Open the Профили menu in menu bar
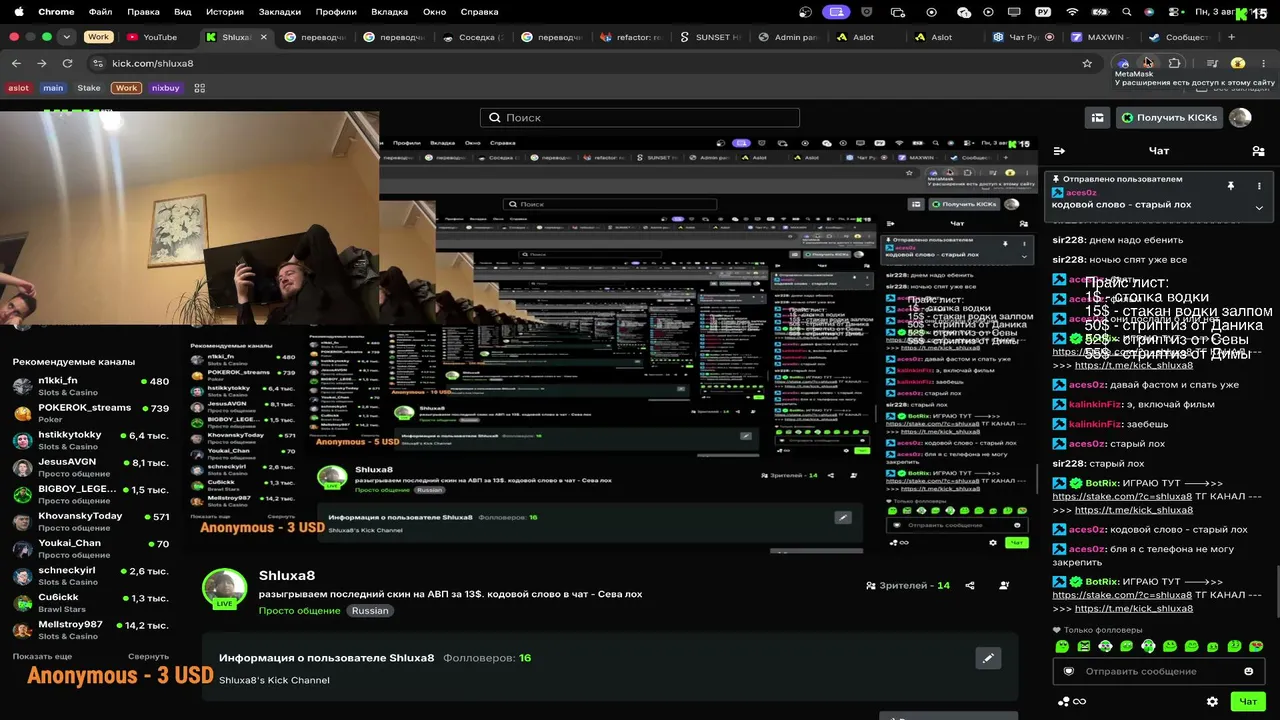Viewport: 1280px width, 720px height. pyautogui.click(x=336, y=12)
